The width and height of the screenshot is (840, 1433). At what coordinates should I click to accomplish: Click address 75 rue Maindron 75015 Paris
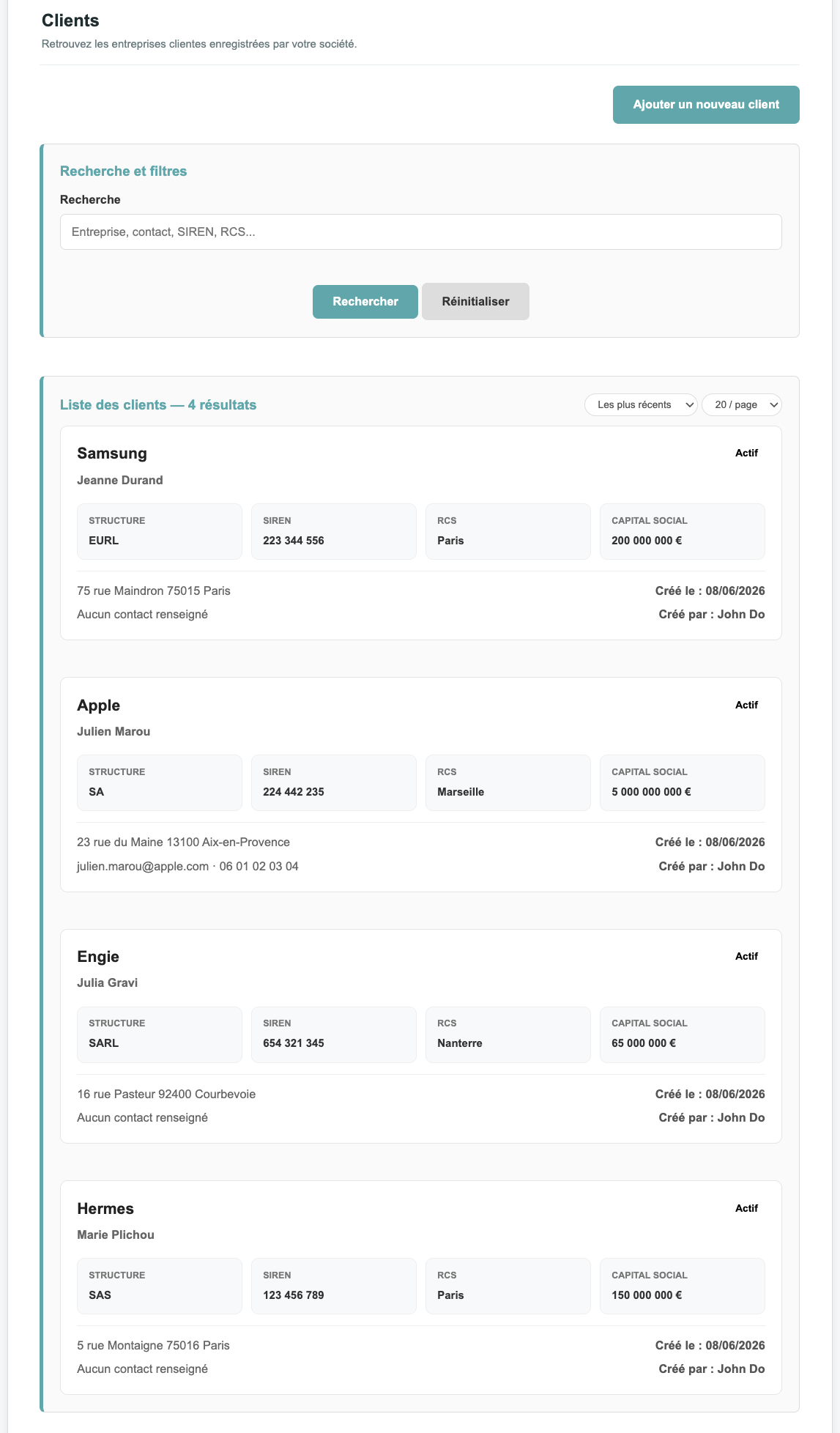click(154, 591)
